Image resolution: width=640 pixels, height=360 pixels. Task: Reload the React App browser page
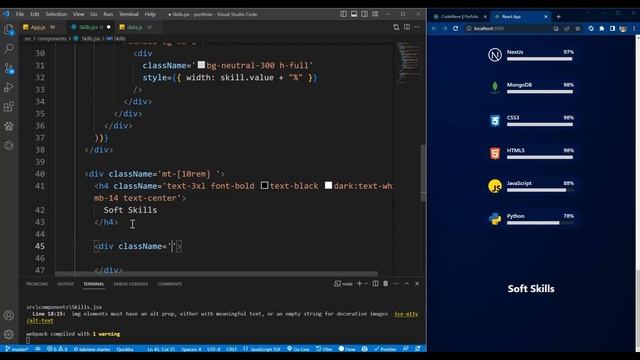coord(456,29)
